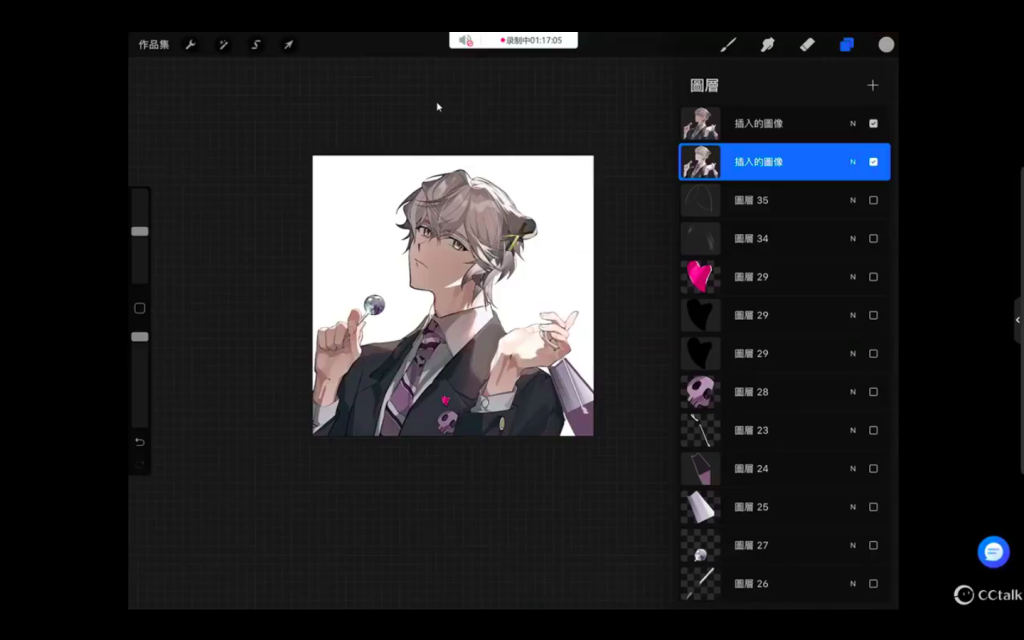Hide the selected 插入的圖像 layer

[x=873, y=162]
